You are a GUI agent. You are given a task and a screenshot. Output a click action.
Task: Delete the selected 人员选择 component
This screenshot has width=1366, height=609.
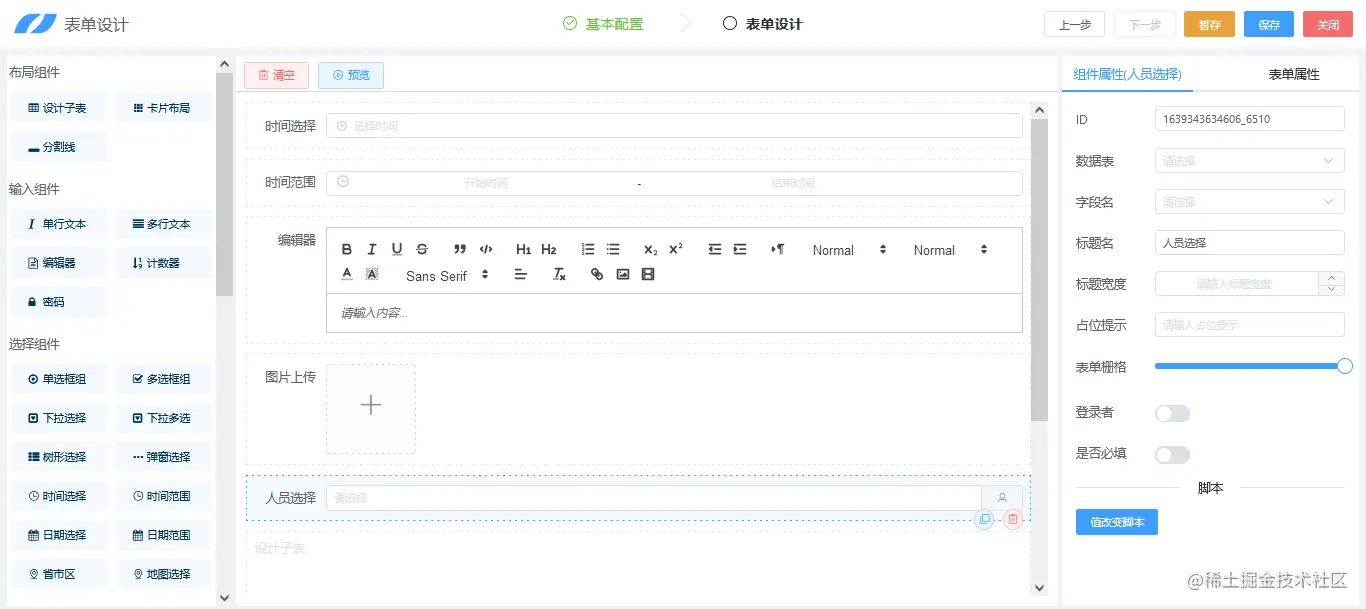pyautogui.click(x=1013, y=519)
